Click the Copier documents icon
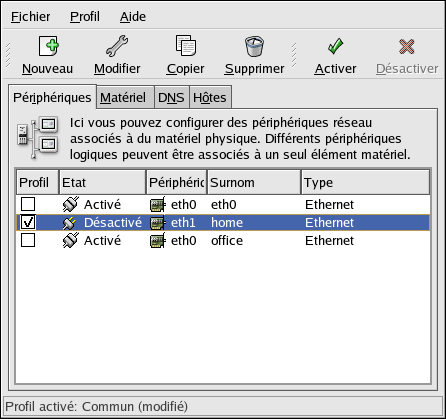446x419 pixels. (186, 45)
